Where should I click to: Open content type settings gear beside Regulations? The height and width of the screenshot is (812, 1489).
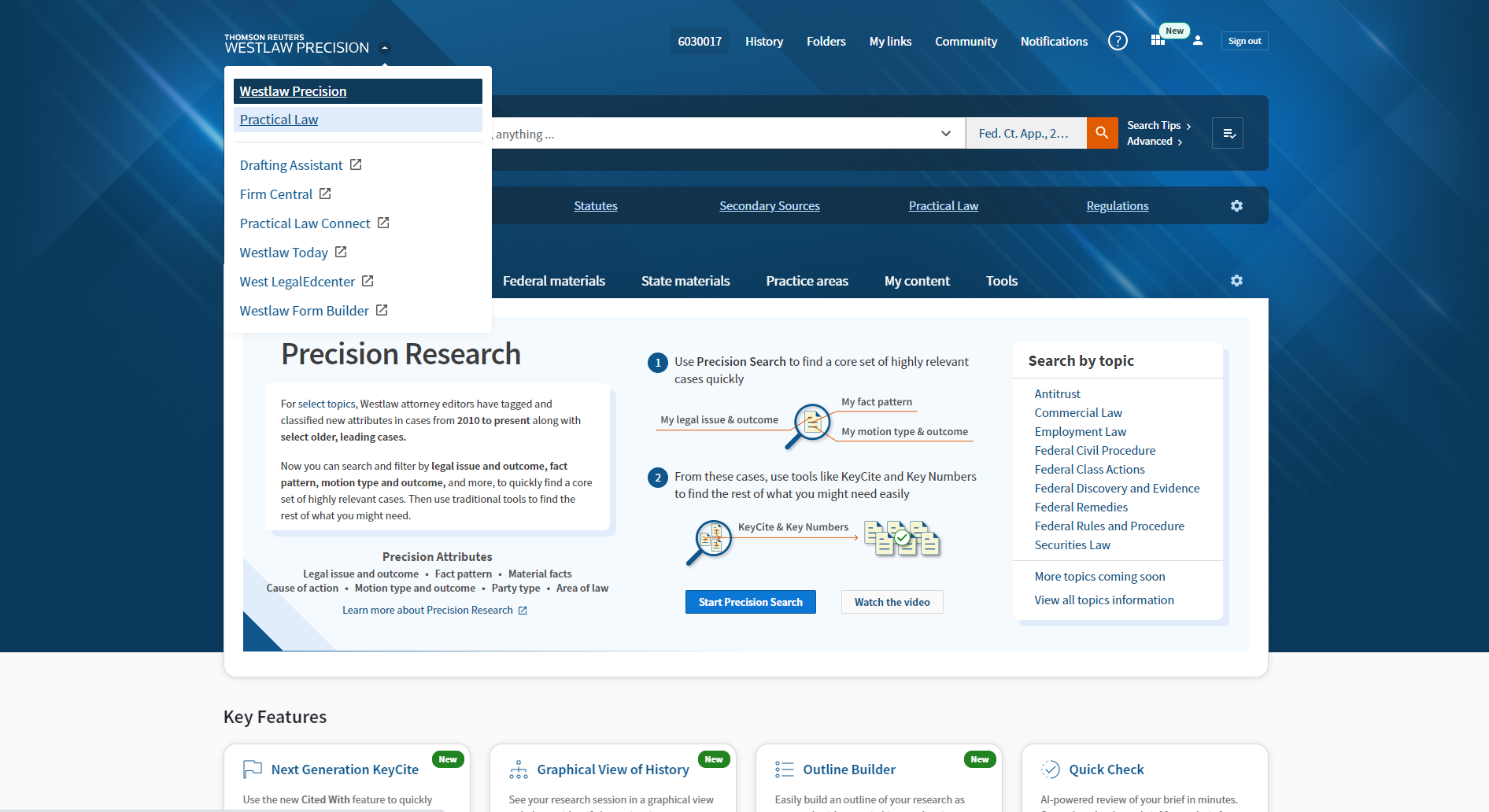1236,206
